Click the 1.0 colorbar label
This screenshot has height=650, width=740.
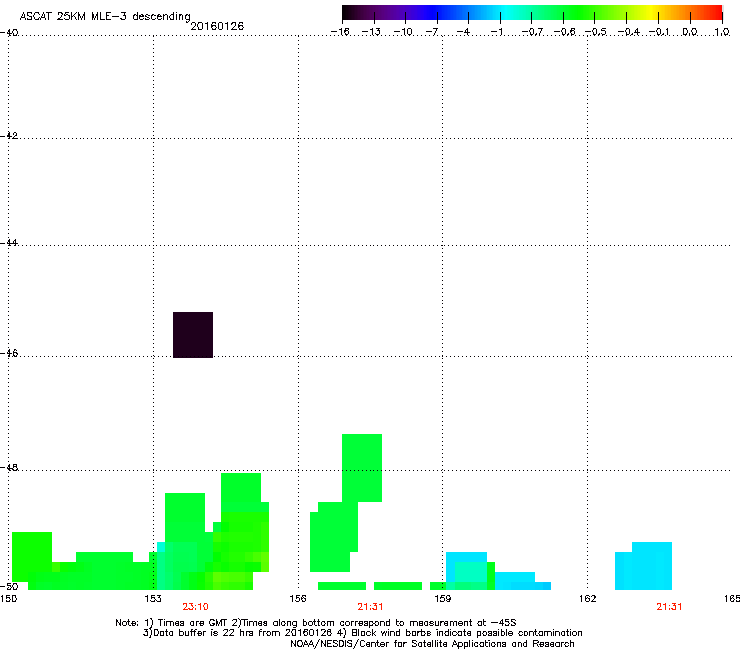click(722, 32)
